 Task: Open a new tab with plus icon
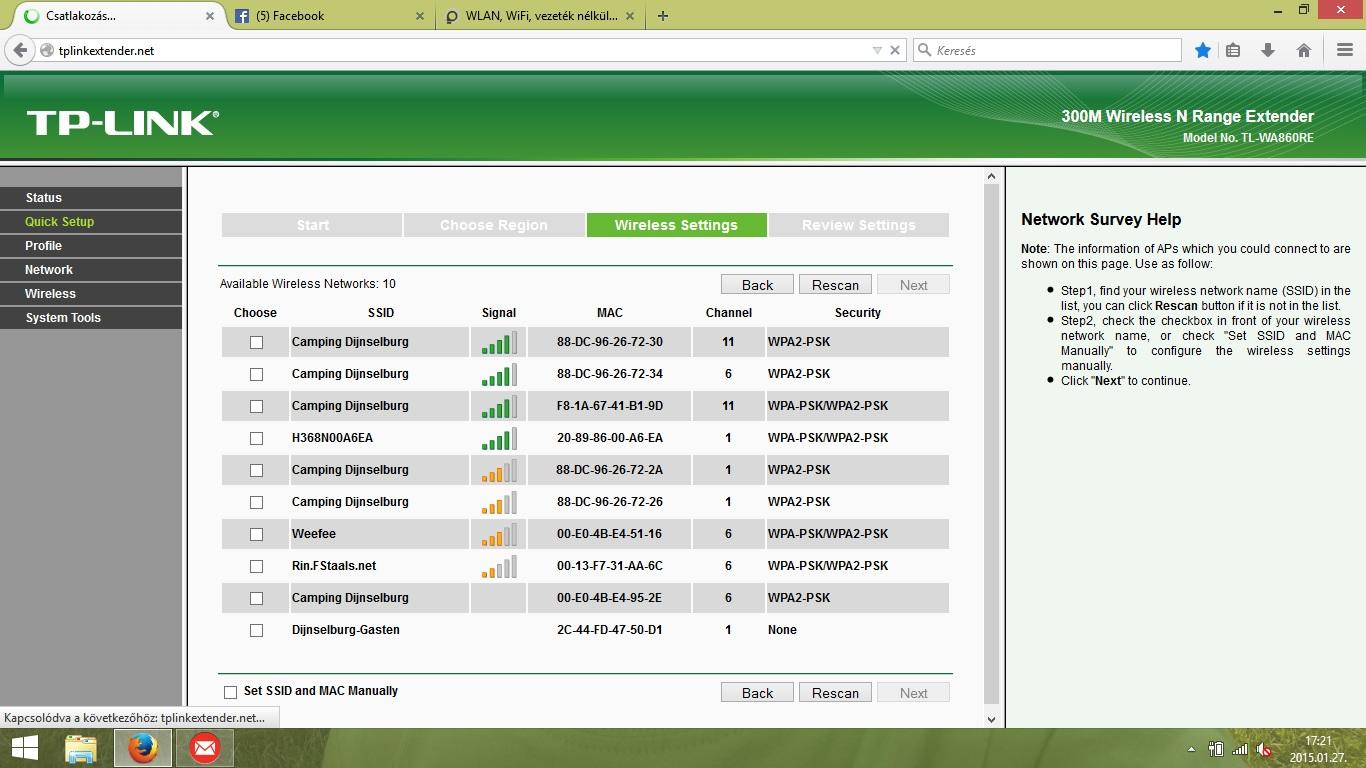(662, 16)
